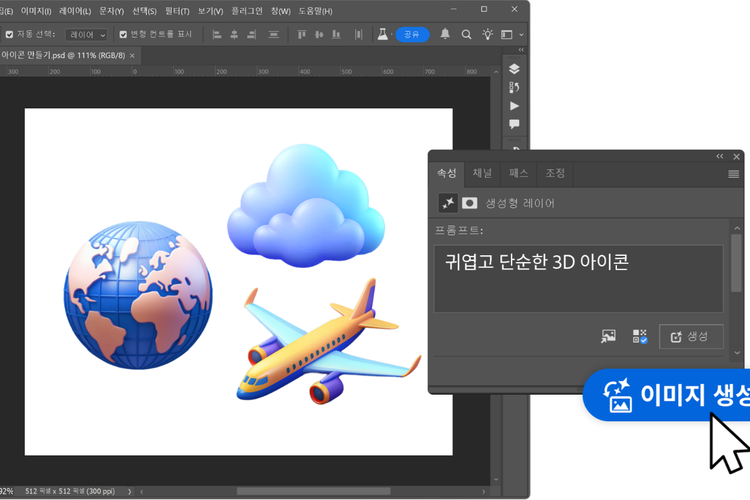Open the Actions play icon panel

tap(514, 106)
